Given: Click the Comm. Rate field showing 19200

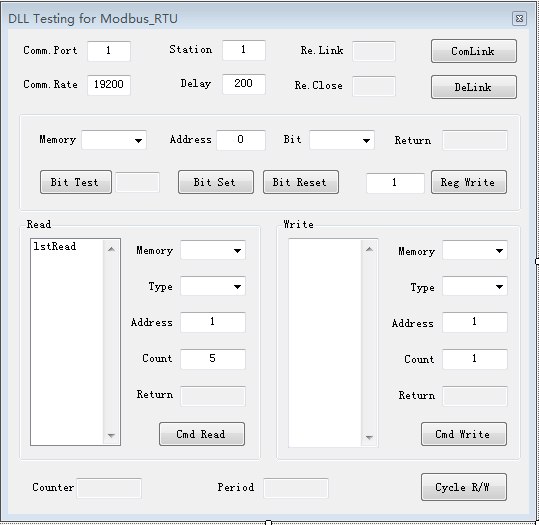Looking at the screenshot, I should [x=109, y=85].
